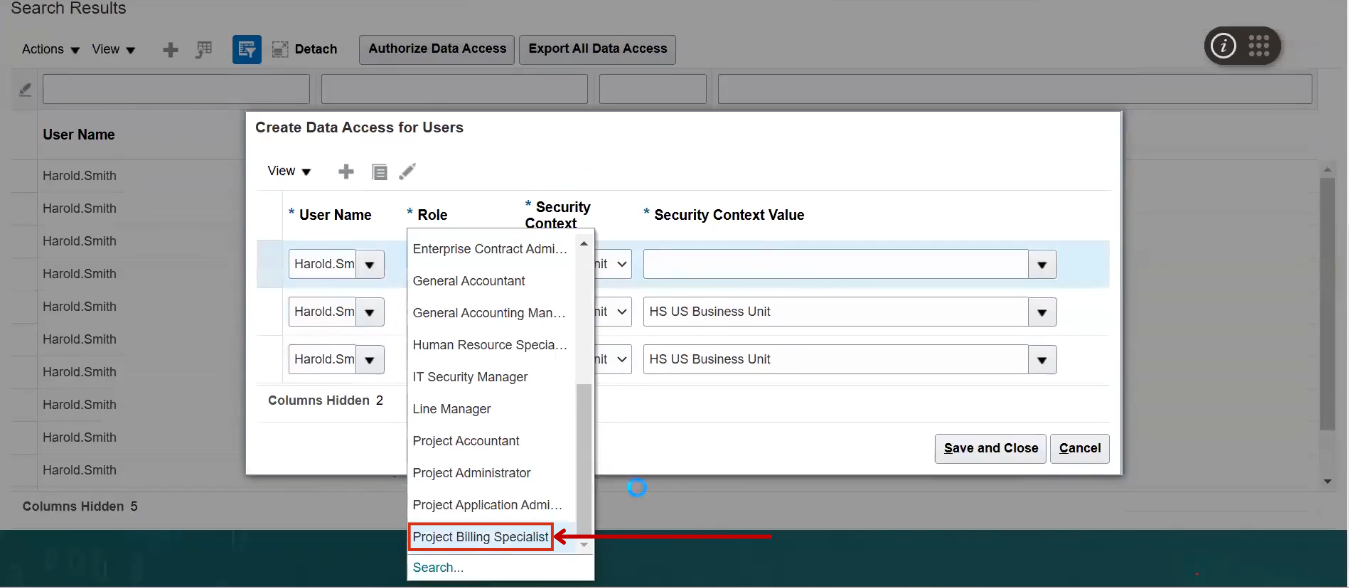Image resolution: width=1349 pixels, height=588 pixels.
Task: Select the edit pencil icon in dialog toolbar
Action: 407,171
